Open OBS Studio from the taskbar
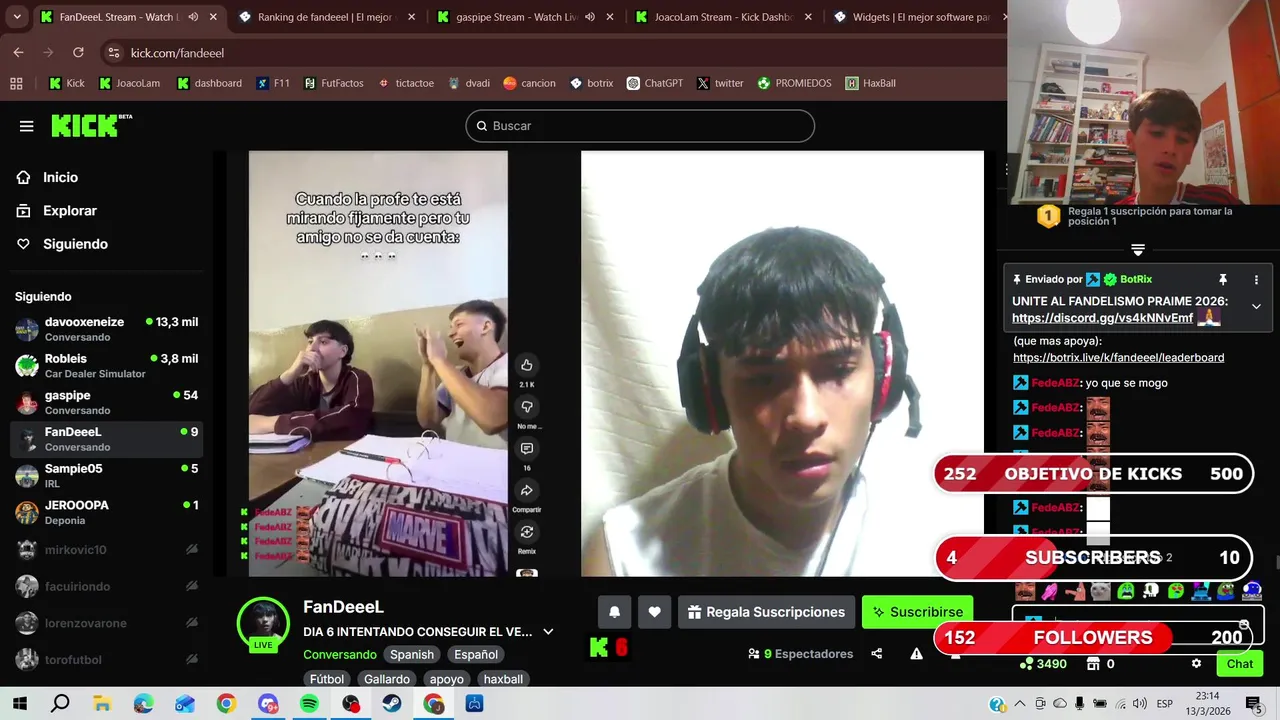Image resolution: width=1280 pixels, height=720 pixels. pyautogui.click(x=351, y=704)
